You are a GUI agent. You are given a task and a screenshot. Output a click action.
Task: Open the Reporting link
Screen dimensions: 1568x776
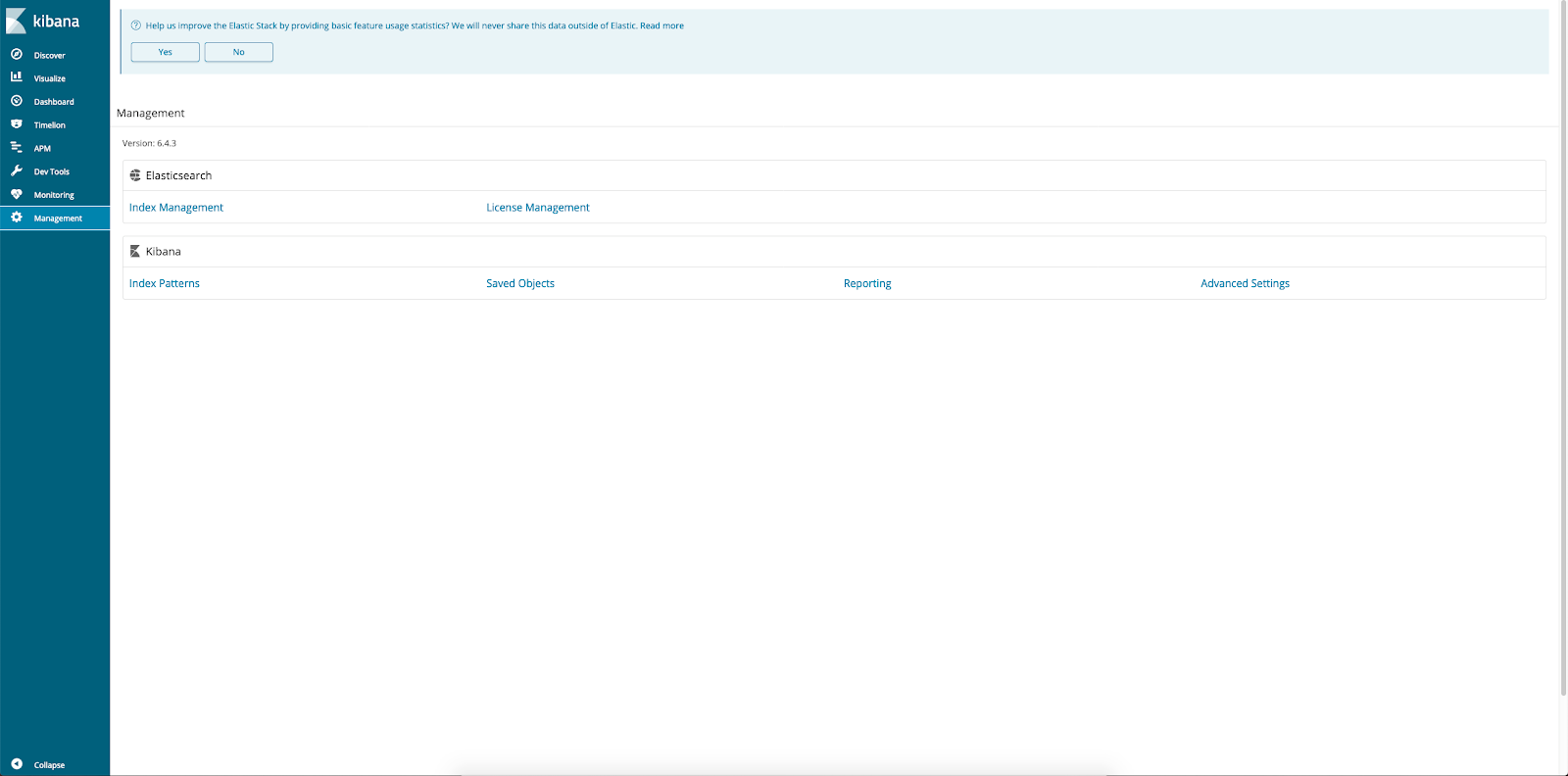(867, 283)
